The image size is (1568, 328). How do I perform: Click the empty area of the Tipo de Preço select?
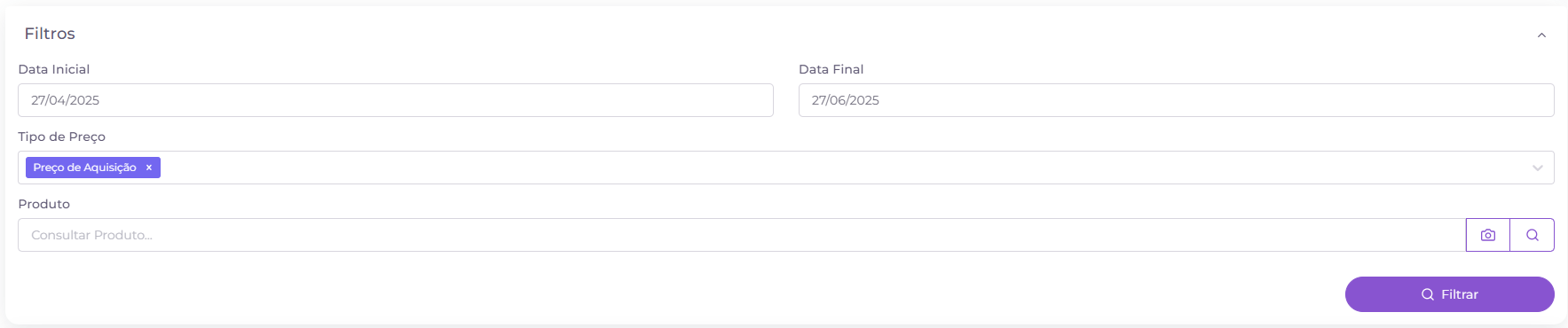coord(843,168)
